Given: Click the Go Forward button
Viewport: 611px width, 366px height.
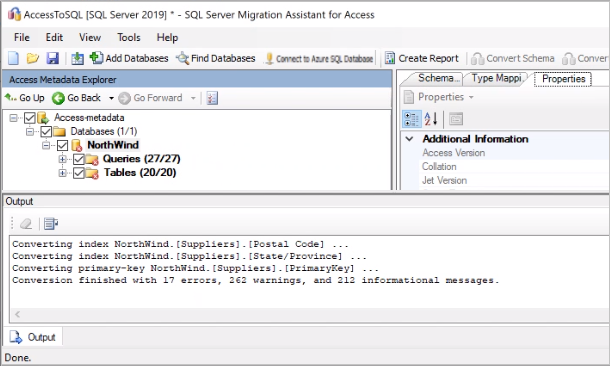Looking at the screenshot, I should click(150, 98).
